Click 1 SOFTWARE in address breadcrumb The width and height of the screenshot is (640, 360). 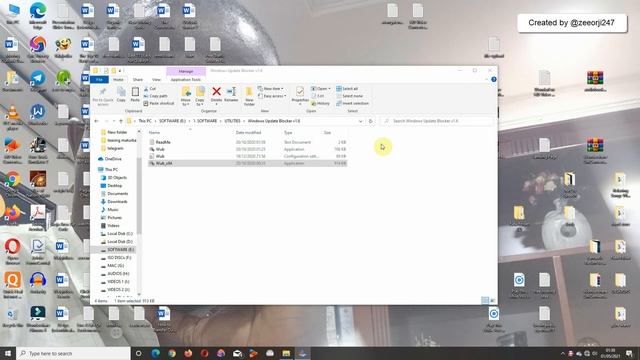pyautogui.click(x=205, y=121)
